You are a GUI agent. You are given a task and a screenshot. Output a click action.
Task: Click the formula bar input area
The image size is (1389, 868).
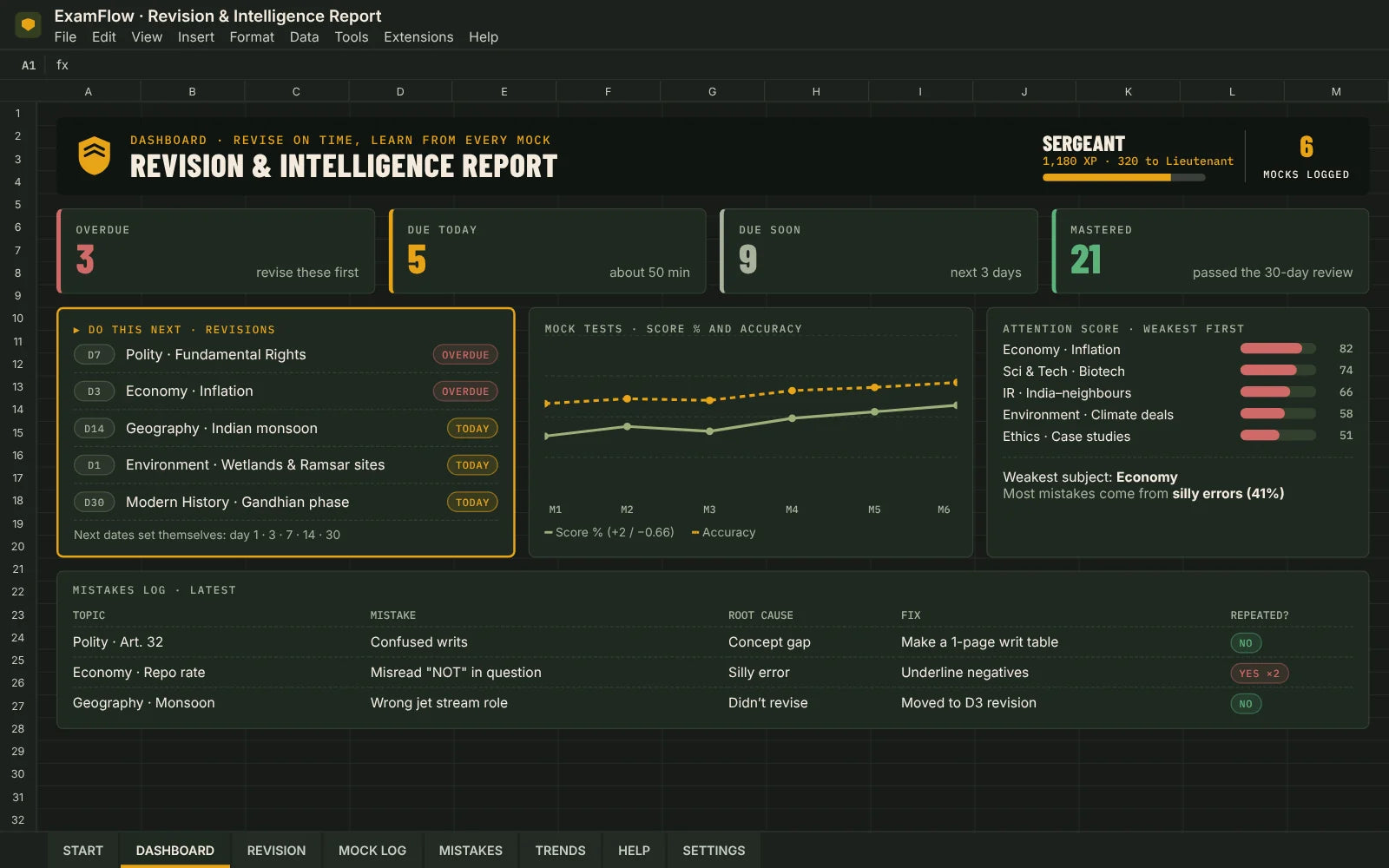tap(729, 65)
